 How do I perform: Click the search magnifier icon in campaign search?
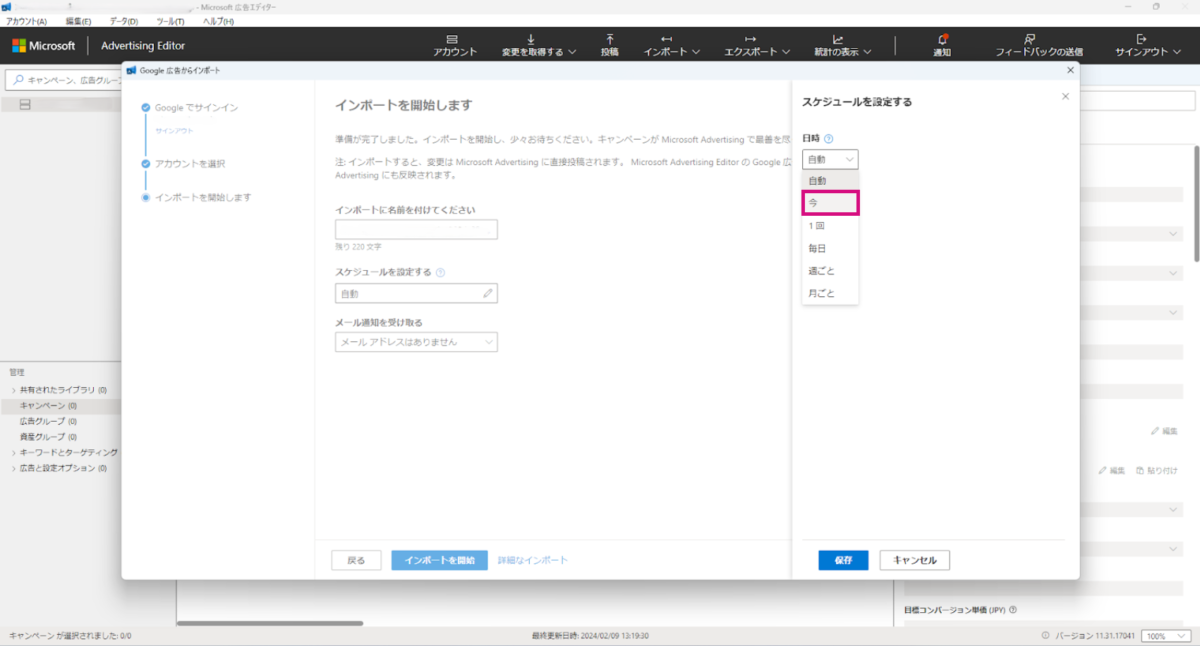click(18, 79)
